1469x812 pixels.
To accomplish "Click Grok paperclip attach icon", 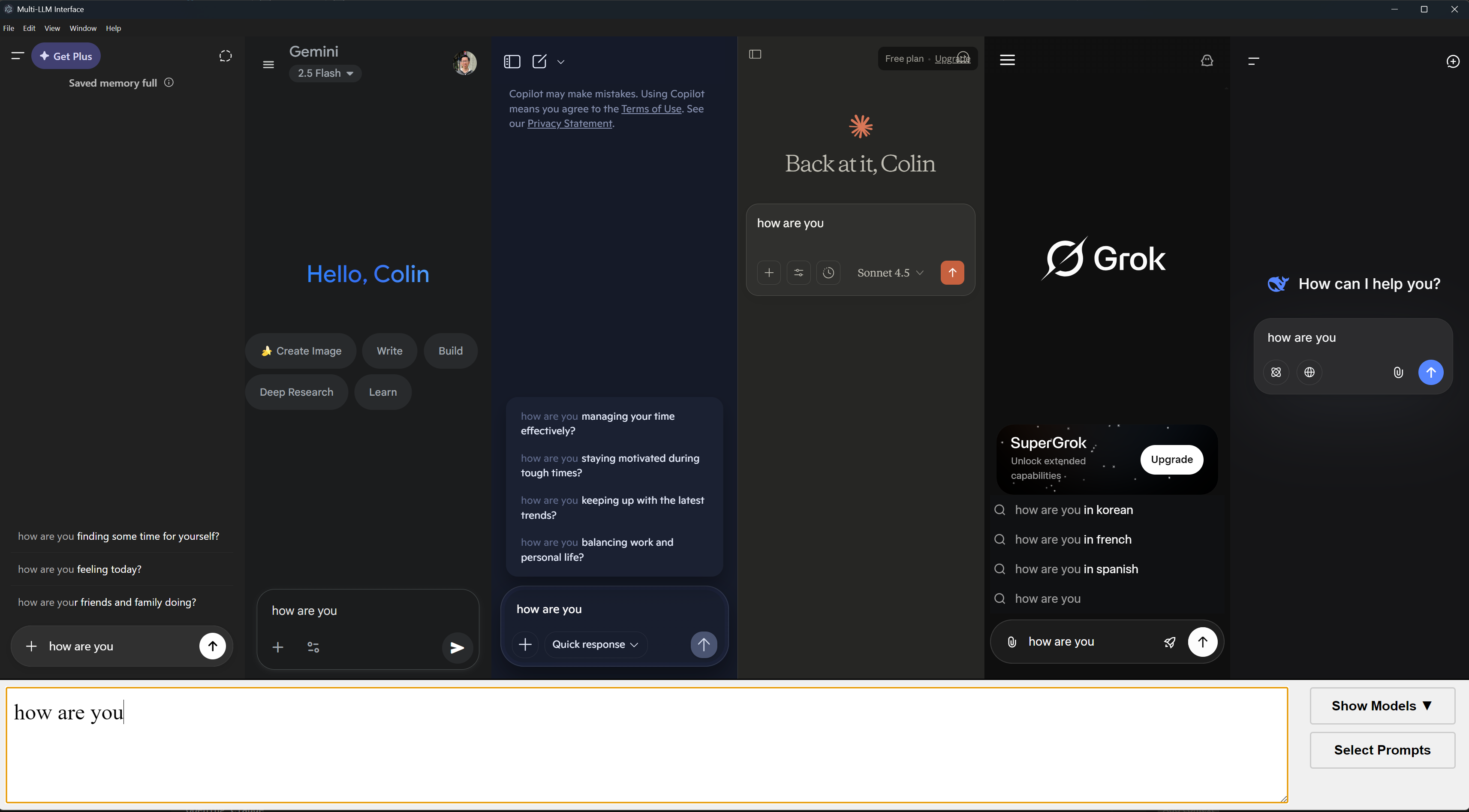I will coord(1012,642).
